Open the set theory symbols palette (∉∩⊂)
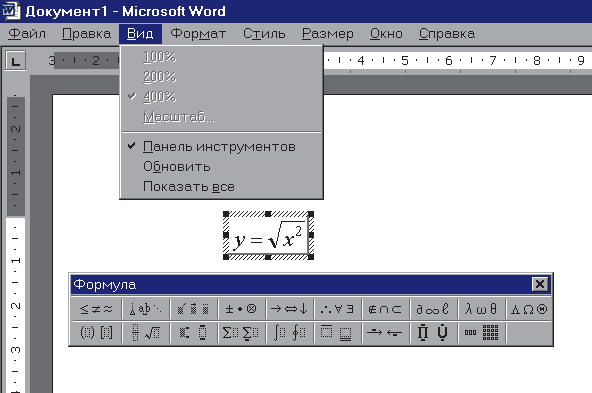The height and width of the screenshot is (393, 592). coord(385,309)
